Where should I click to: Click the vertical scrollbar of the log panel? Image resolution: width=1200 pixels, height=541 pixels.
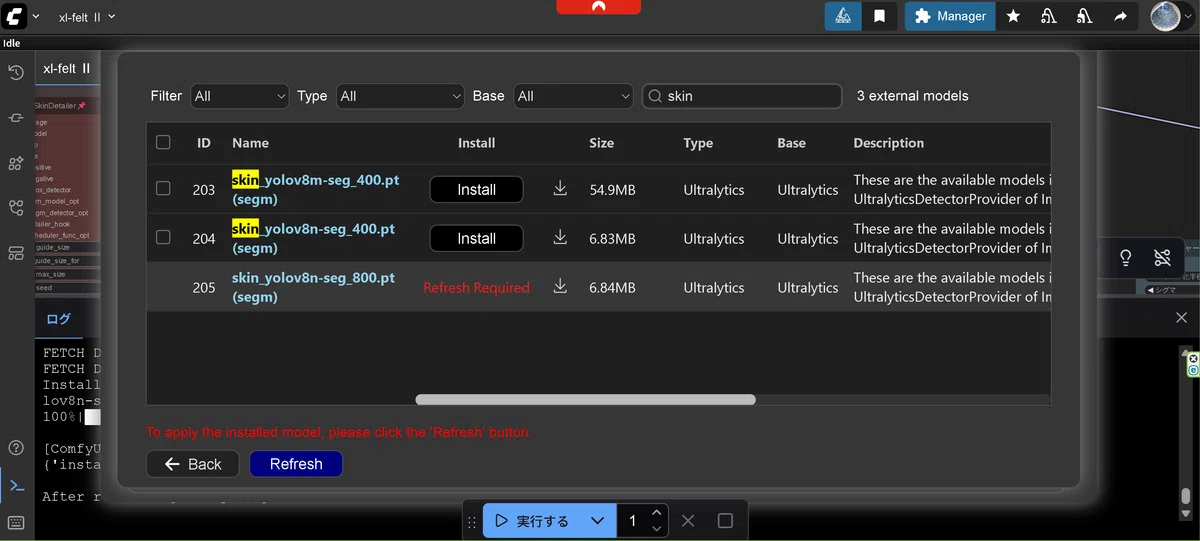point(1185,495)
